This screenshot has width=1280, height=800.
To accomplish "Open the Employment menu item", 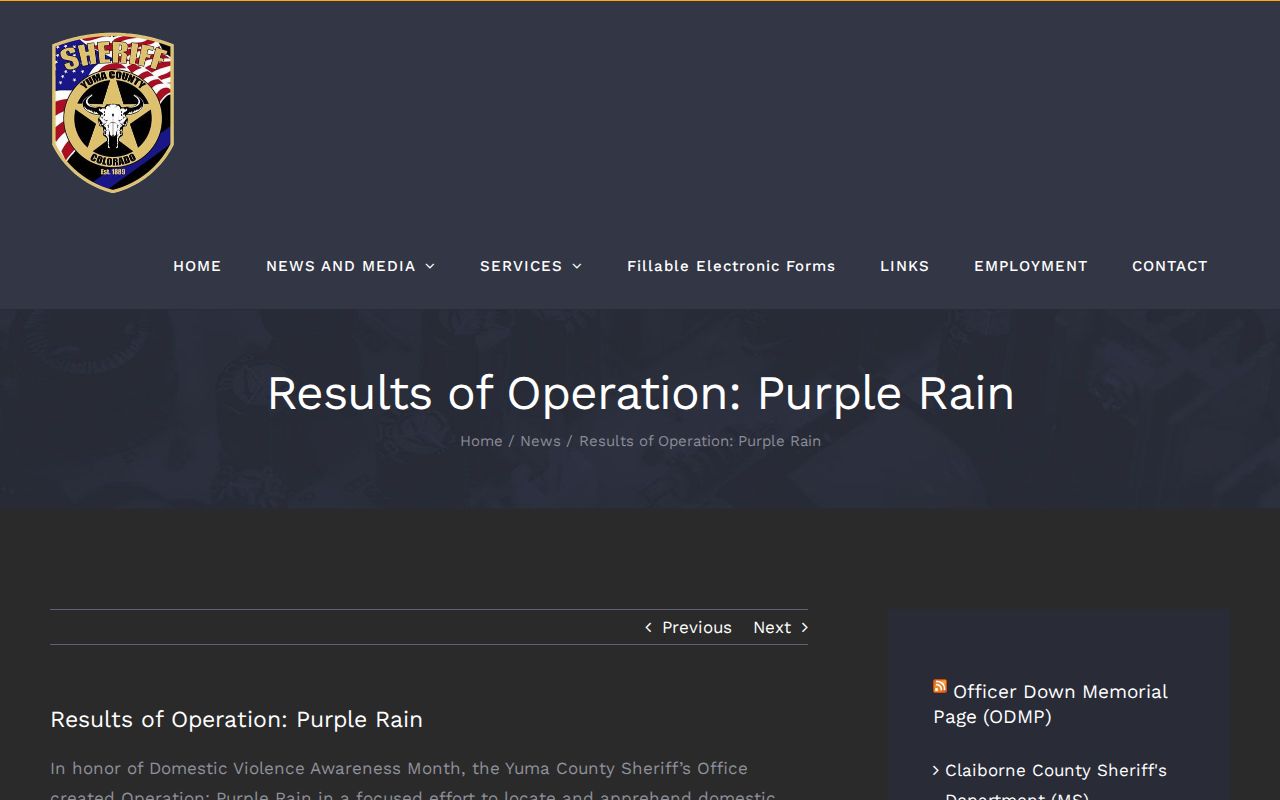I will [1031, 266].
